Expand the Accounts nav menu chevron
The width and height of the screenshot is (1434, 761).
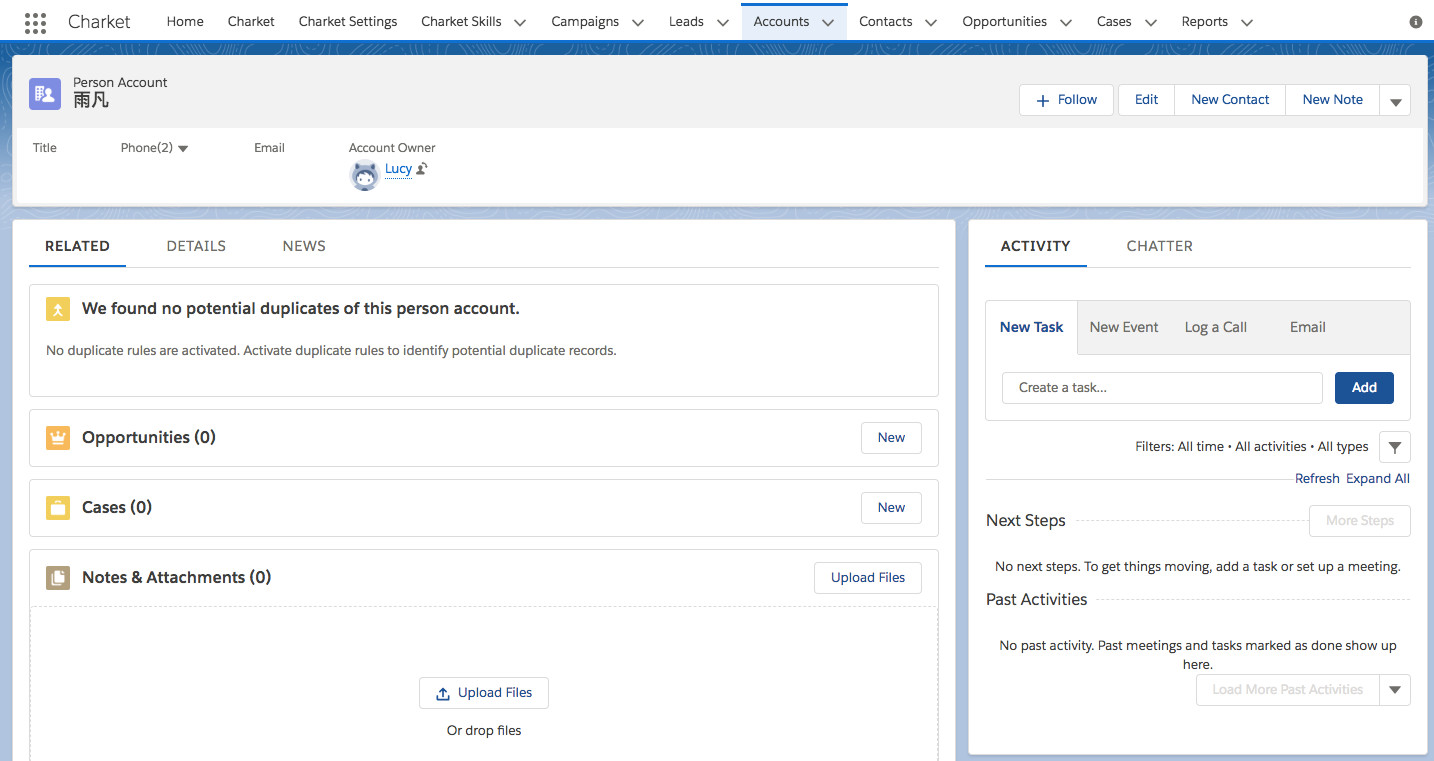(827, 22)
